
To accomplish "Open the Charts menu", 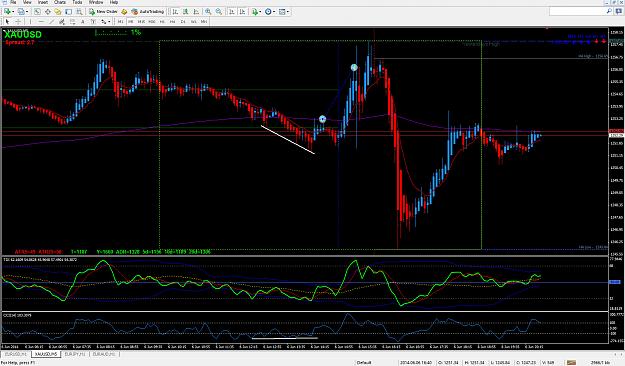I will coord(60,2).
